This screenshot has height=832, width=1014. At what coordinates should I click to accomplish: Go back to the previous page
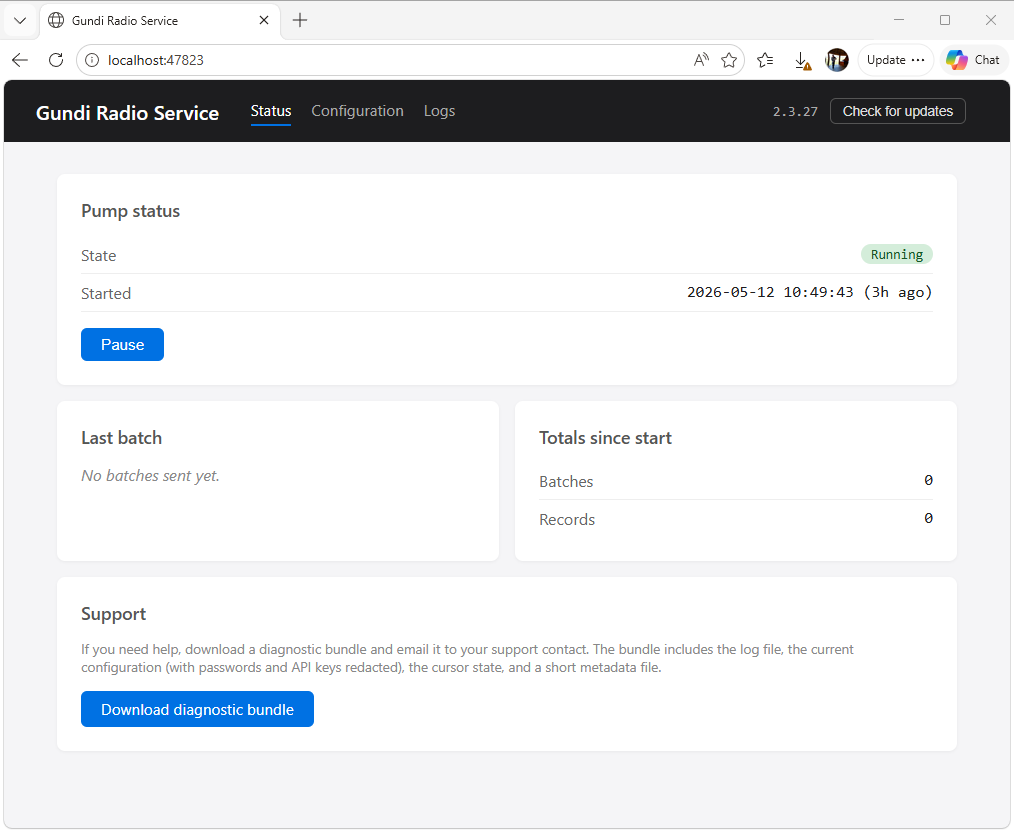tap(20, 60)
